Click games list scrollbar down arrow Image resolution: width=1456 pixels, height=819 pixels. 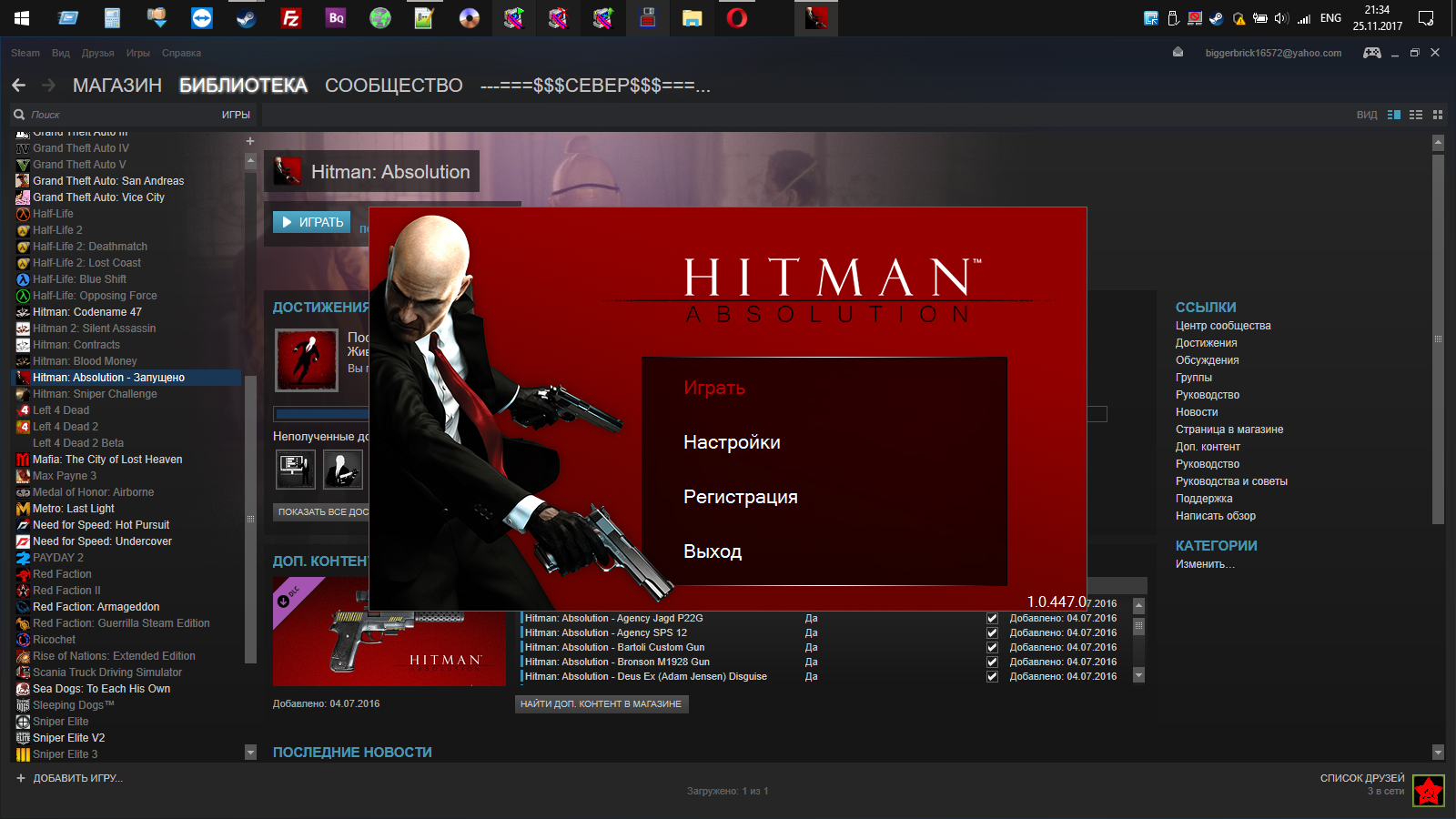(250, 752)
